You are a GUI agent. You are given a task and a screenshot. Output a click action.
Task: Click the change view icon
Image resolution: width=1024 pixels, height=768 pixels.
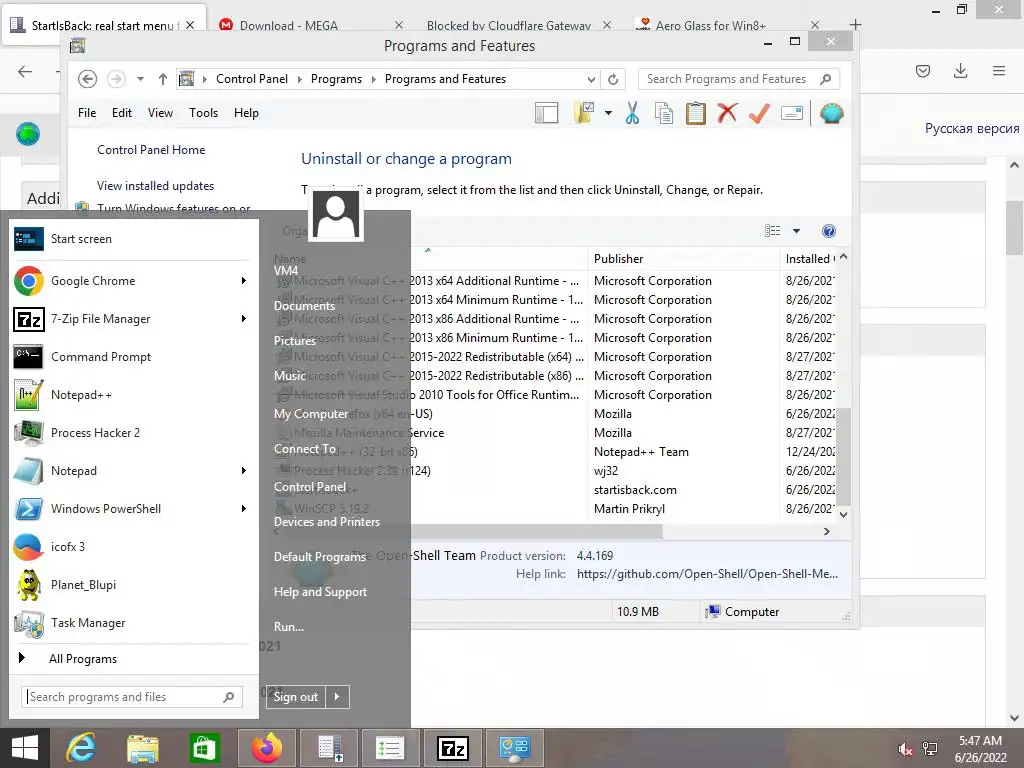[x=773, y=231]
